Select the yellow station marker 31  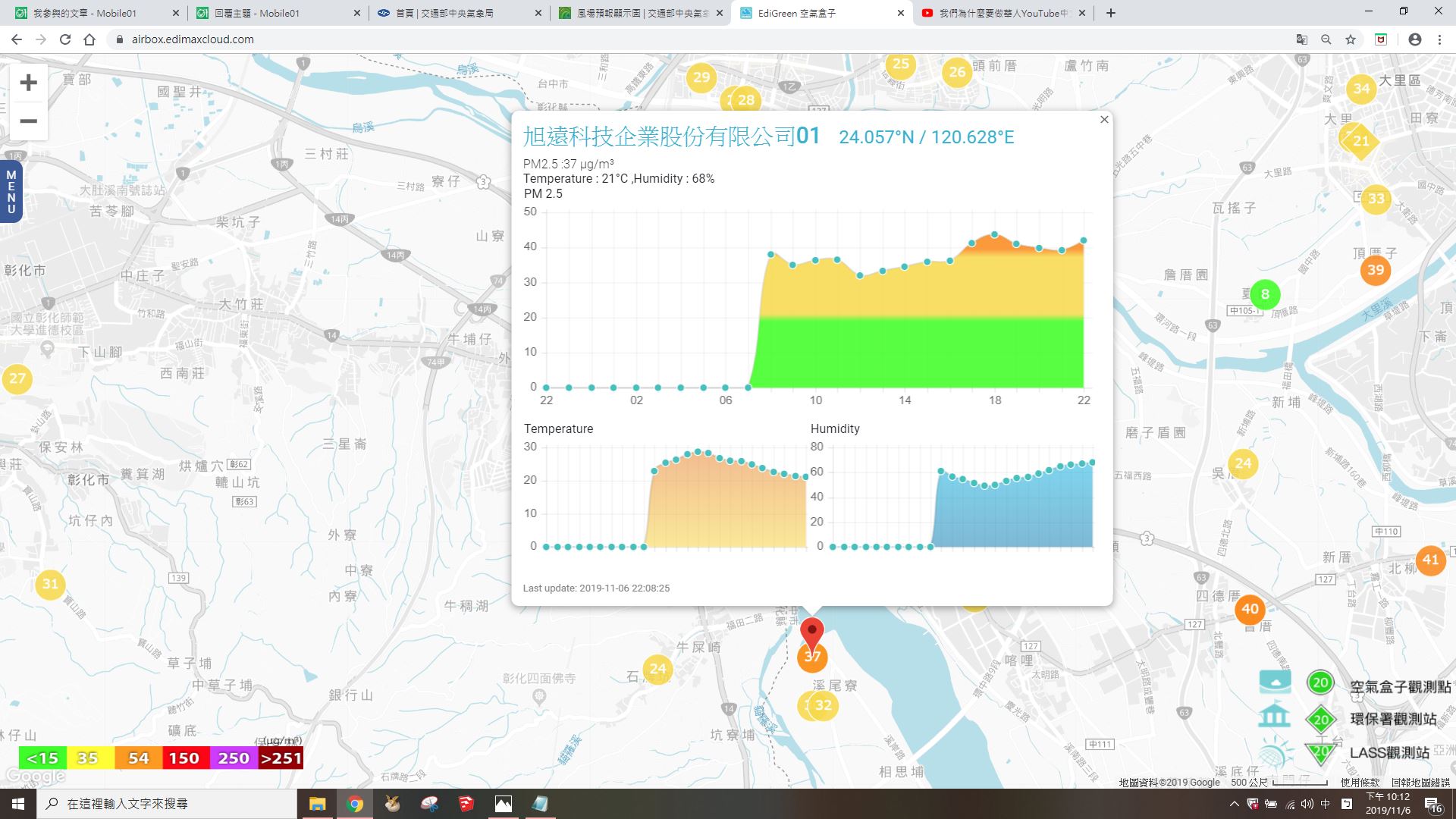[50, 584]
